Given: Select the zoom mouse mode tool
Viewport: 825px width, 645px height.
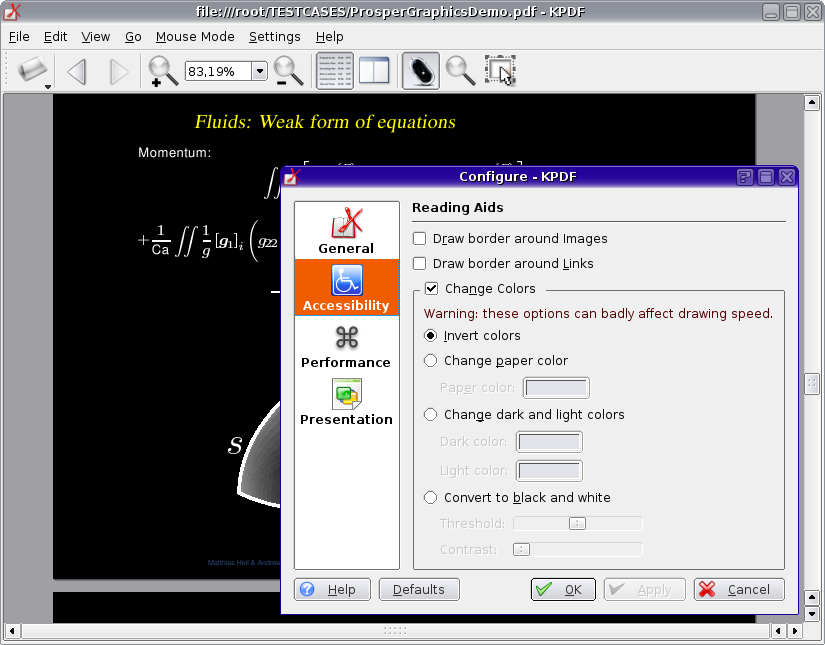Looking at the screenshot, I should pyautogui.click(x=460, y=71).
